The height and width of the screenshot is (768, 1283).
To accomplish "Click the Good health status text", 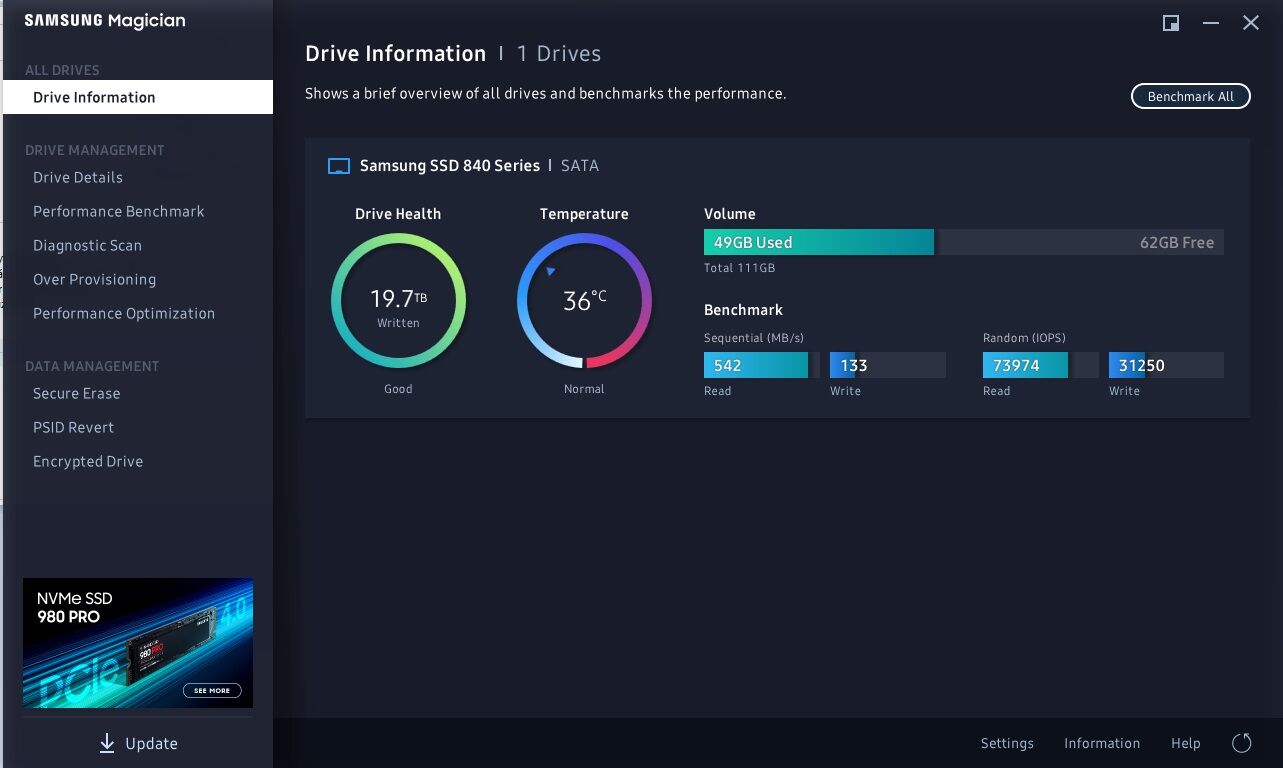I will coord(398,389).
